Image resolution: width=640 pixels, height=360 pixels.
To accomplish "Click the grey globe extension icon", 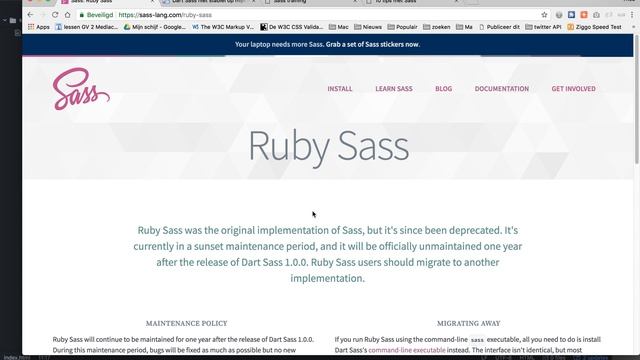I will (559, 15).
